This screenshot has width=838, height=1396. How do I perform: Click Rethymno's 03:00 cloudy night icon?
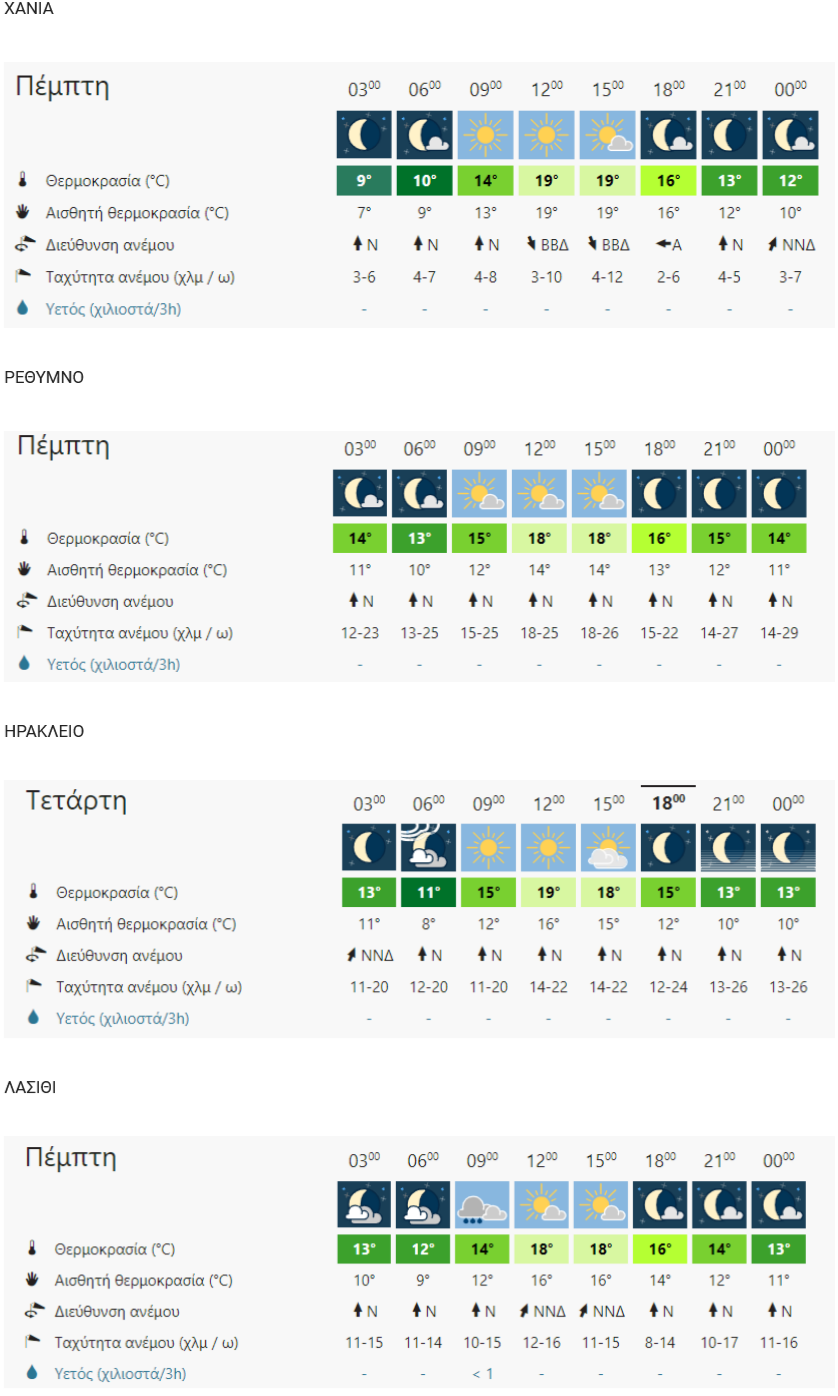(360, 493)
